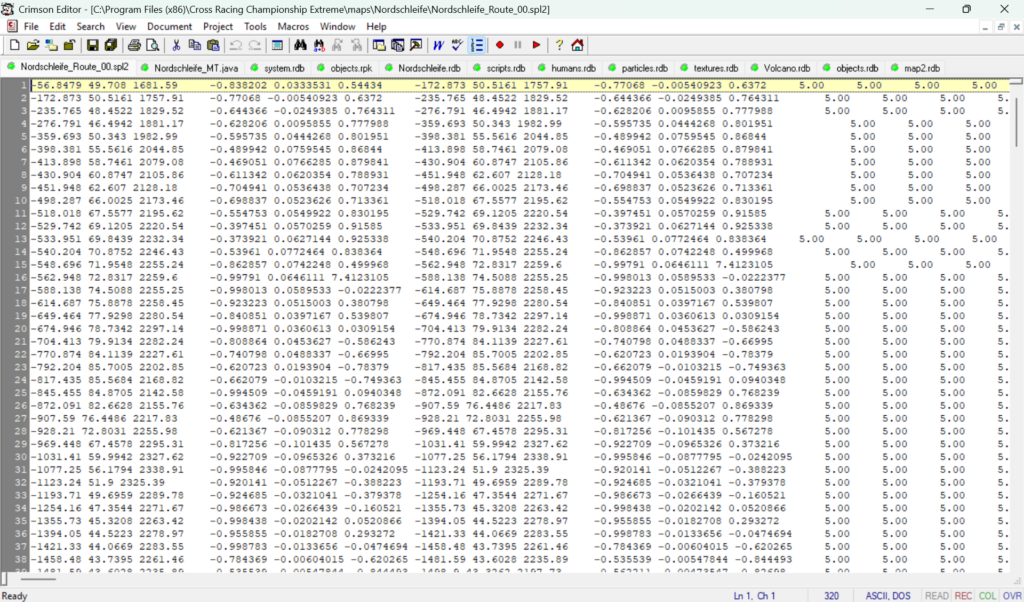Place cursor on the line starting -1031.41 59.9942

(x=521, y=457)
